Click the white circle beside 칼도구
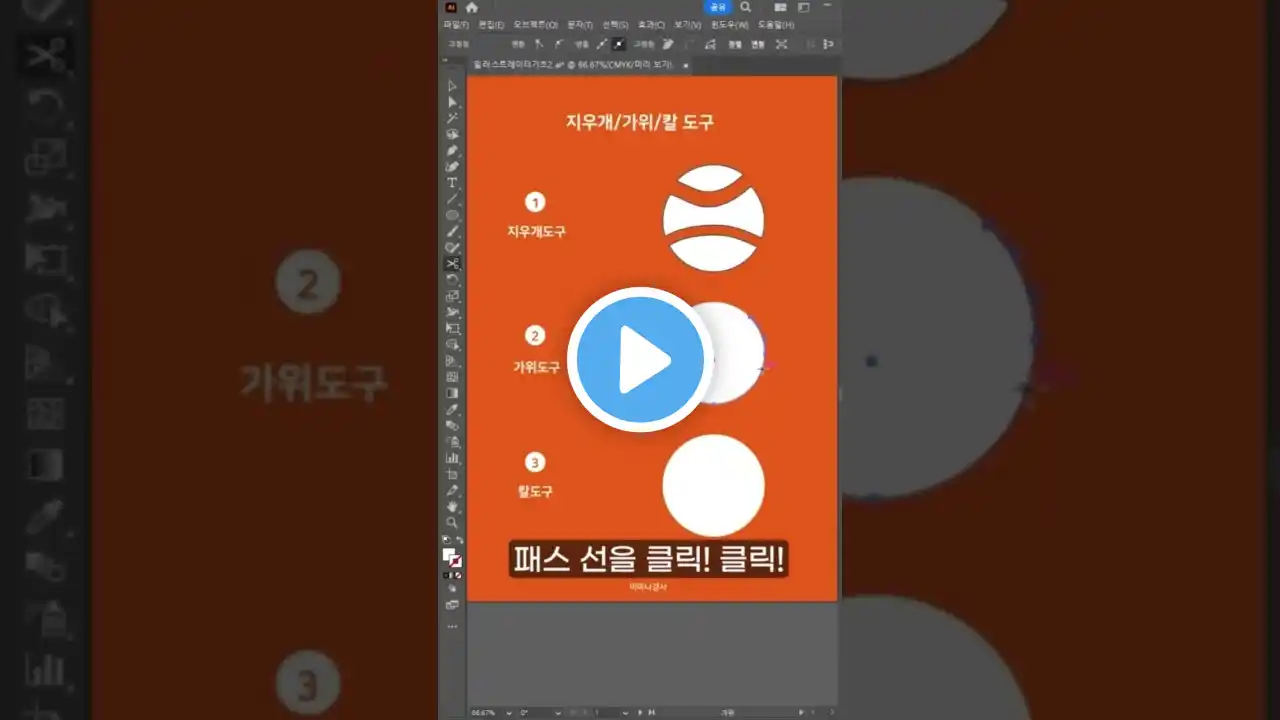Viewport: 1280px width, 720px height. (713, 485)
